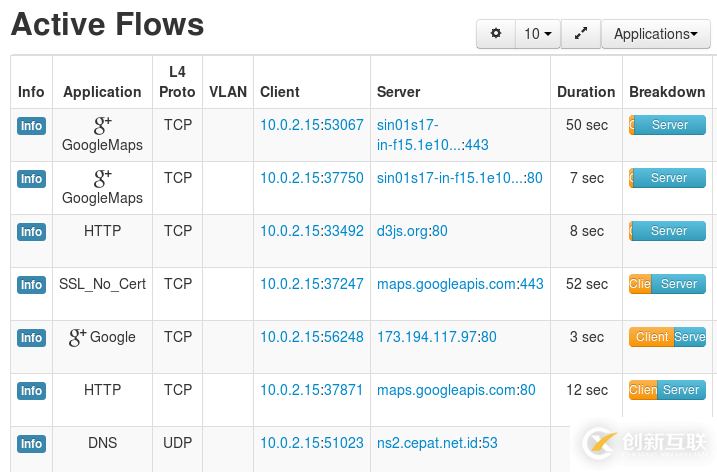717x472 pixels.
Task: Show Info for the DNS flow
Action: coord(31,444)
